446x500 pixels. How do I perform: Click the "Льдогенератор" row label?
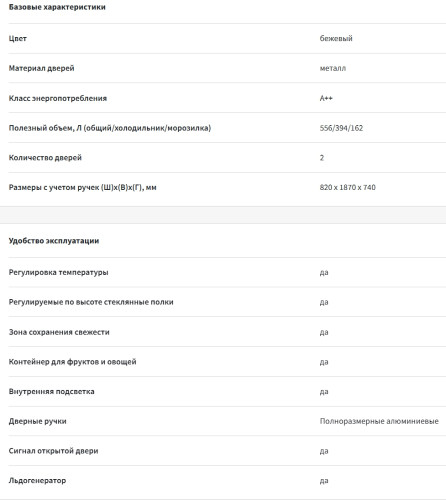pyautogui.click(x=37, y=481)
